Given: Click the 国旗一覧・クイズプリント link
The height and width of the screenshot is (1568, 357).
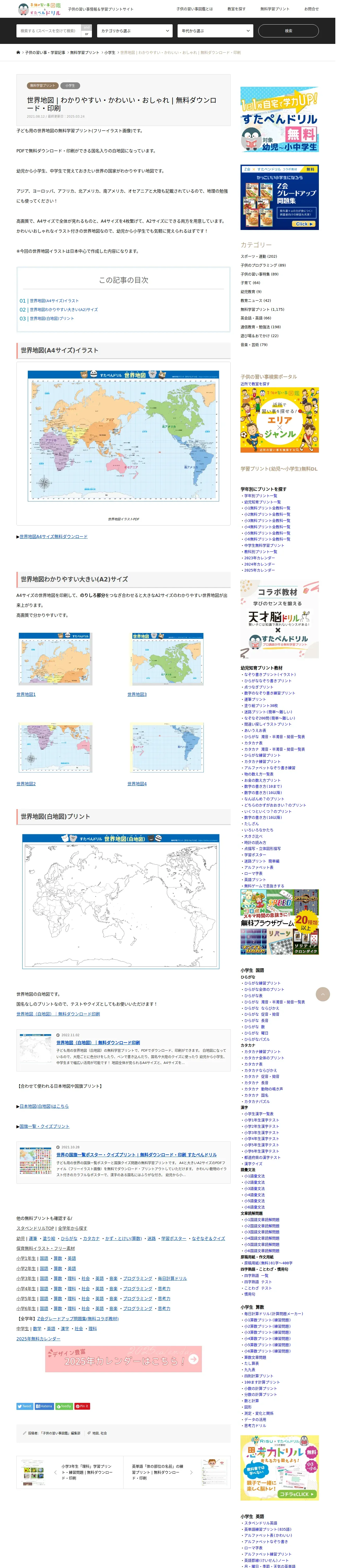Looking at the screenshot, I should pos(44,1127).
